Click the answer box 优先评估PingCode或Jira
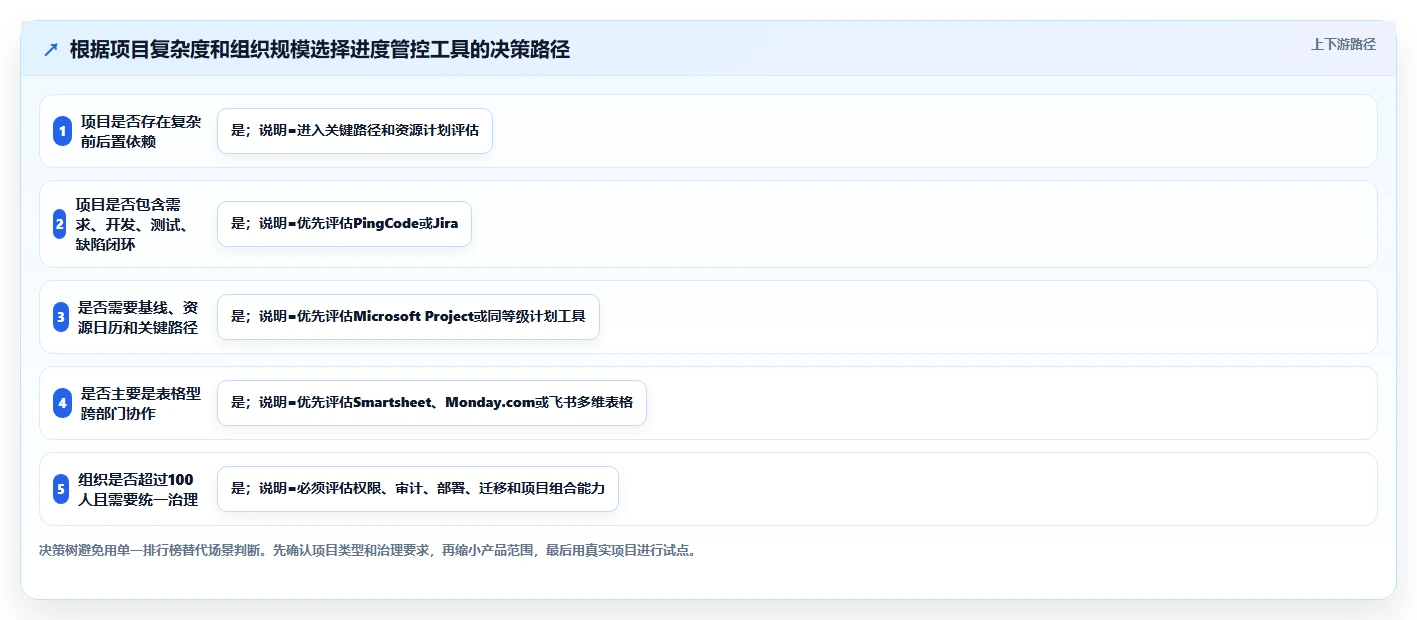1417x620 pixels. point(344,224)
